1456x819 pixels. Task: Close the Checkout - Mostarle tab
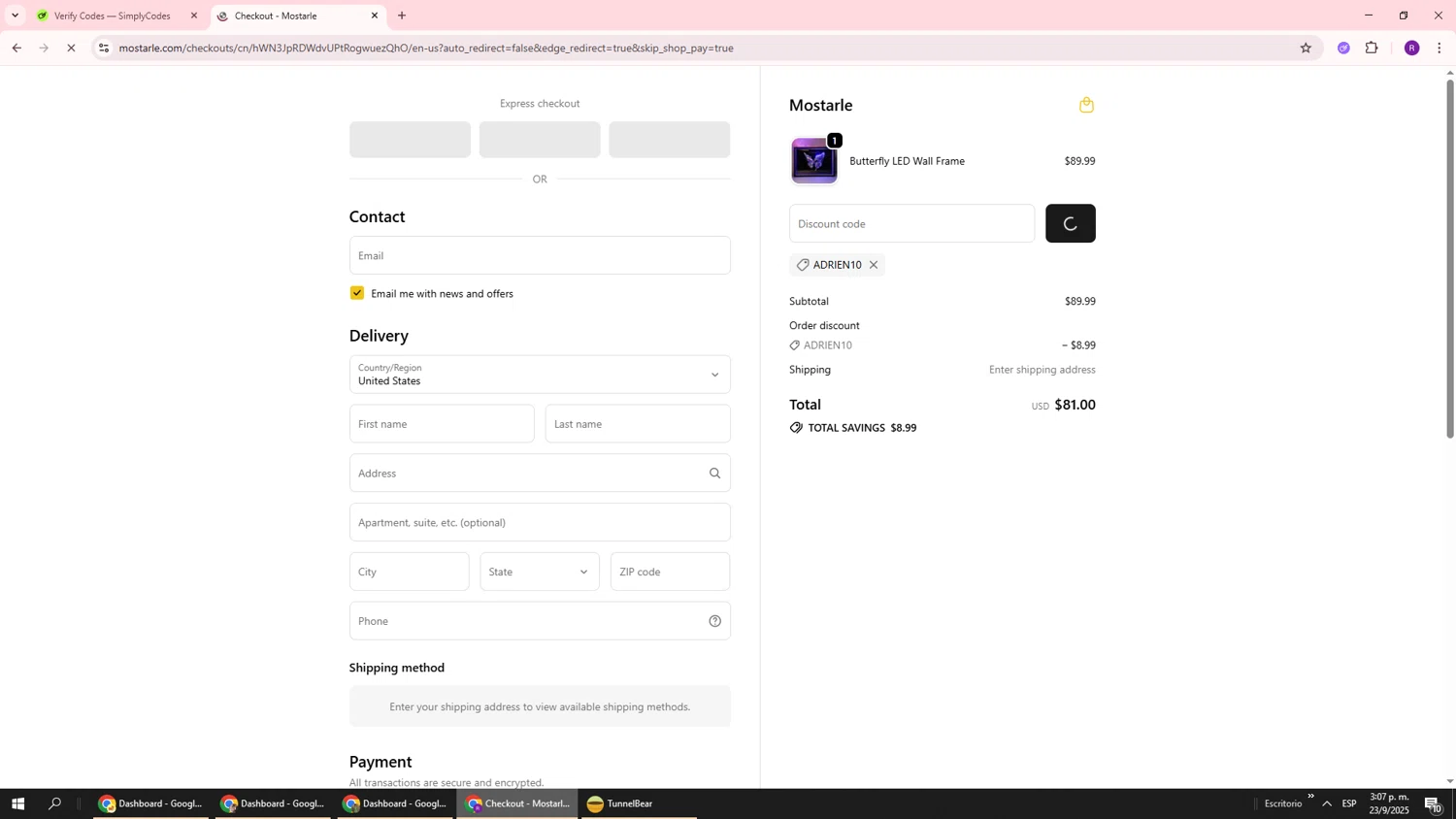click(x=375, y=16)
